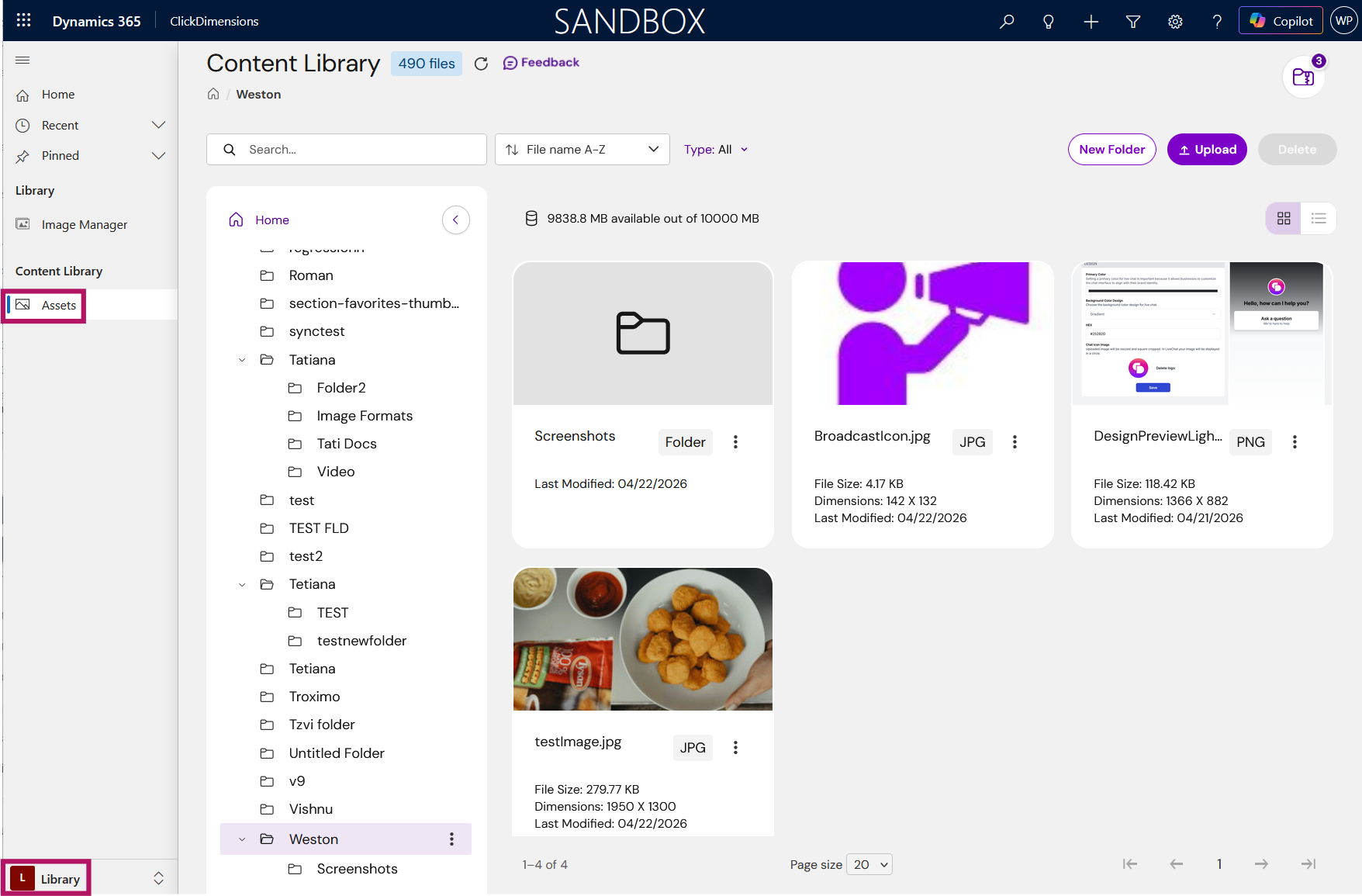
Task: Click ClickDimensions app name
Action: [214, 21]
